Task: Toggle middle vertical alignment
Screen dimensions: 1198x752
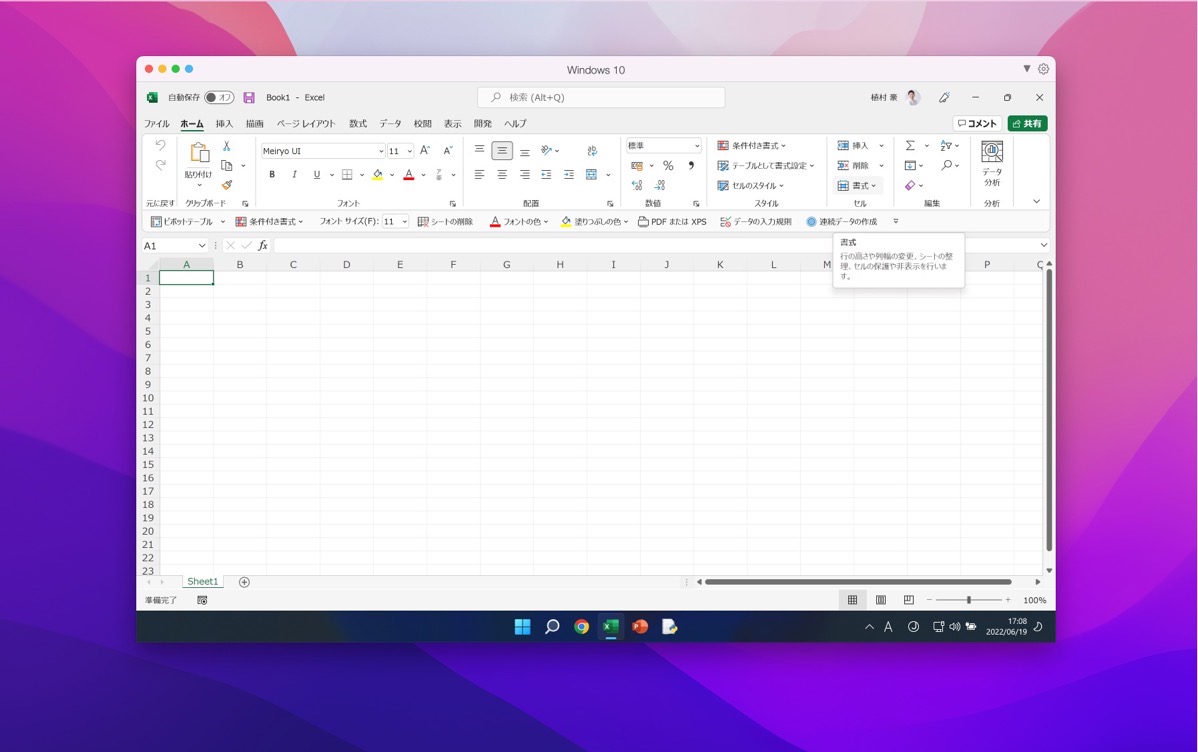Action: point(502,151)
